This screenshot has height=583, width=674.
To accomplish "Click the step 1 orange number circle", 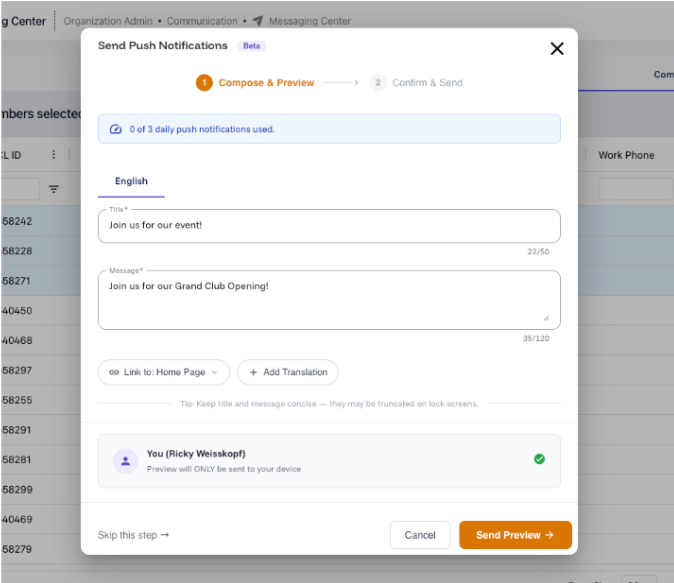I will coord(204,83).
